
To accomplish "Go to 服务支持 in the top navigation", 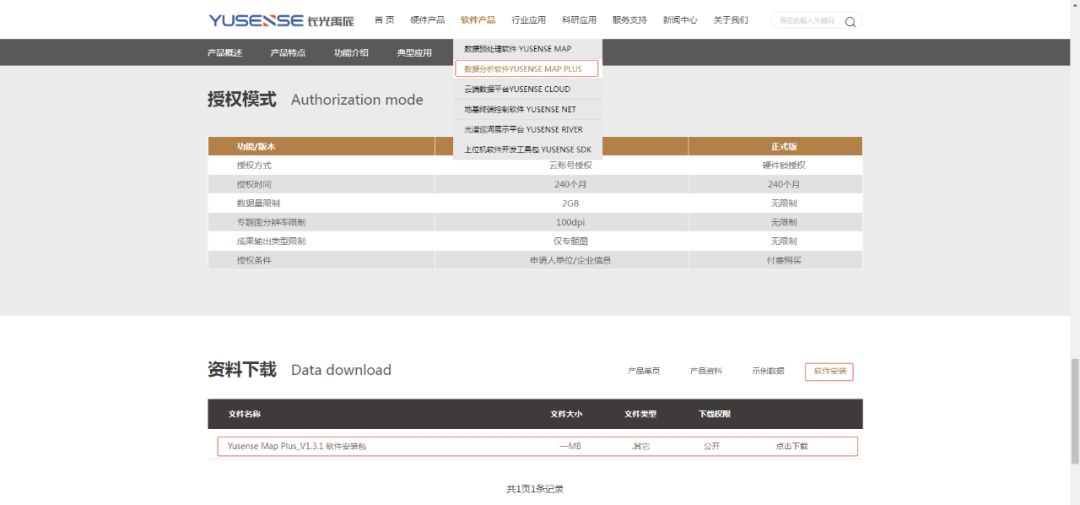I will point(630,20).
